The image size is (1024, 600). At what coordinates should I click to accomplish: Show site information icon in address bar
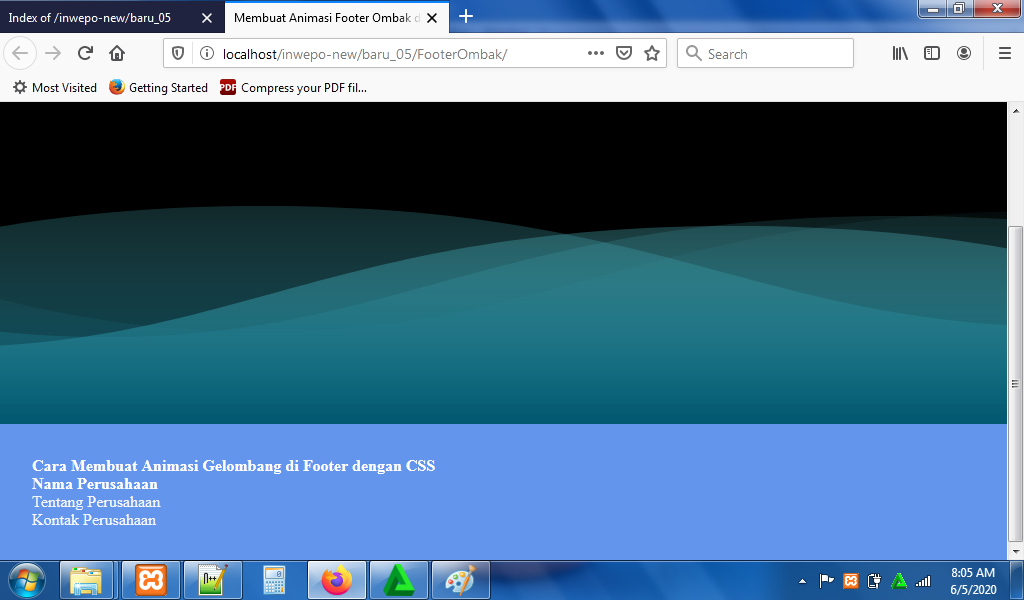206,54
